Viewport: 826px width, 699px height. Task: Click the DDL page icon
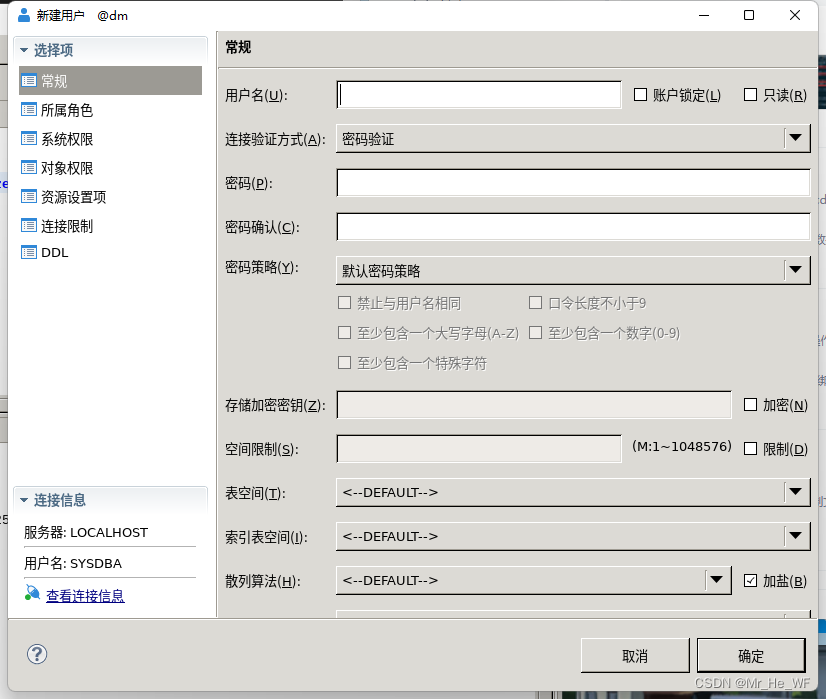pyautogui.click(x=29, y=252)
